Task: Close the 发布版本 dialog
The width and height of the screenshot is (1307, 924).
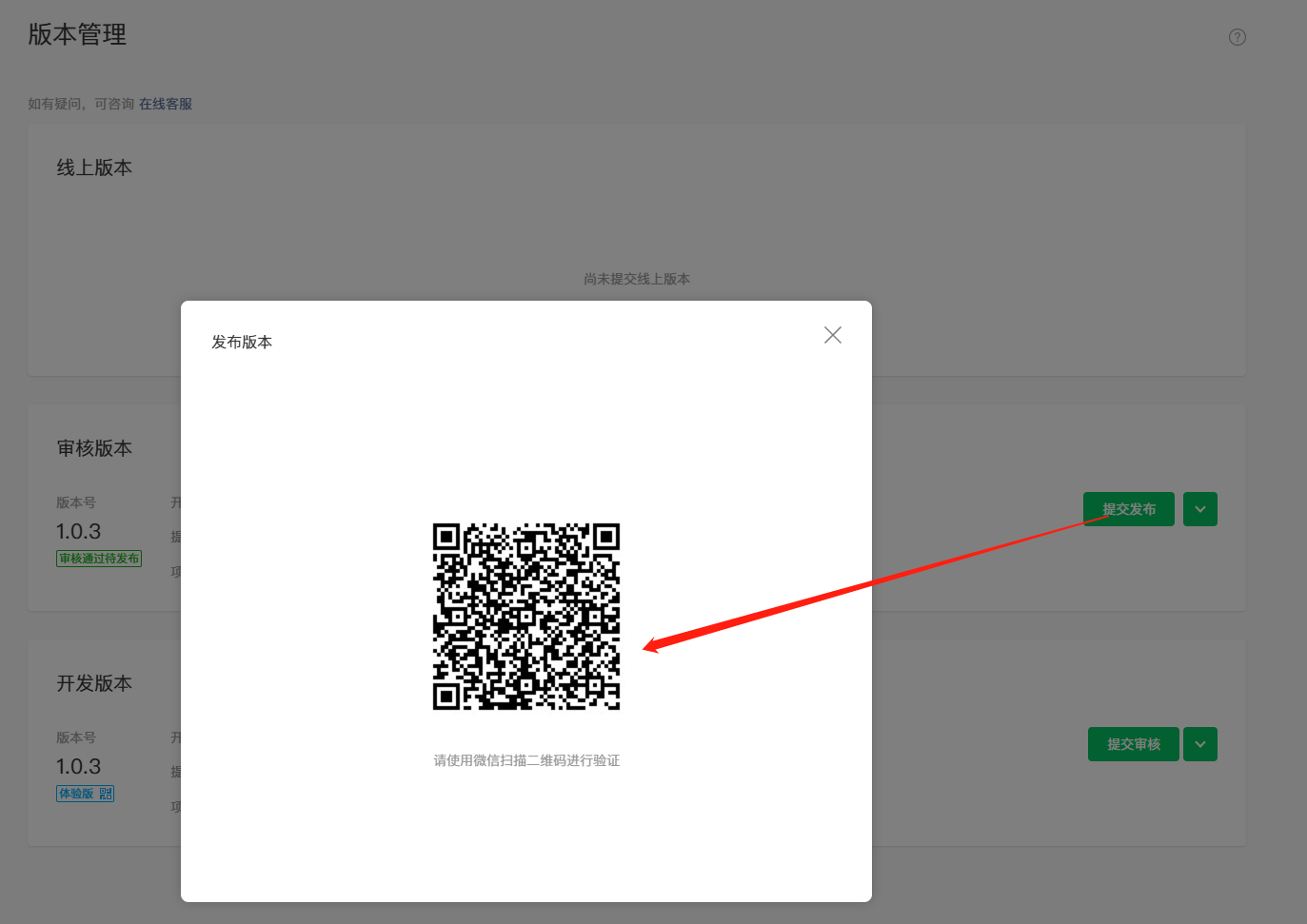Action: coord(833,335)
